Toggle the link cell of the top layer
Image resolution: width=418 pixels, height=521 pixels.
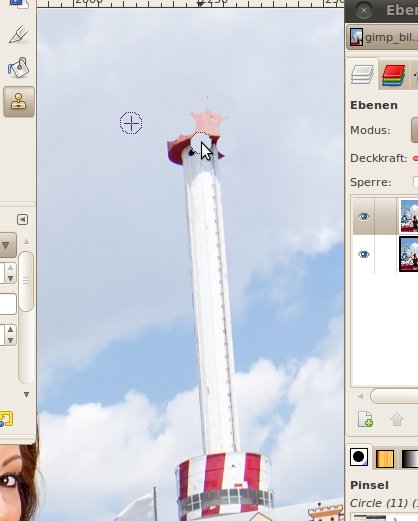click(386, 216)
